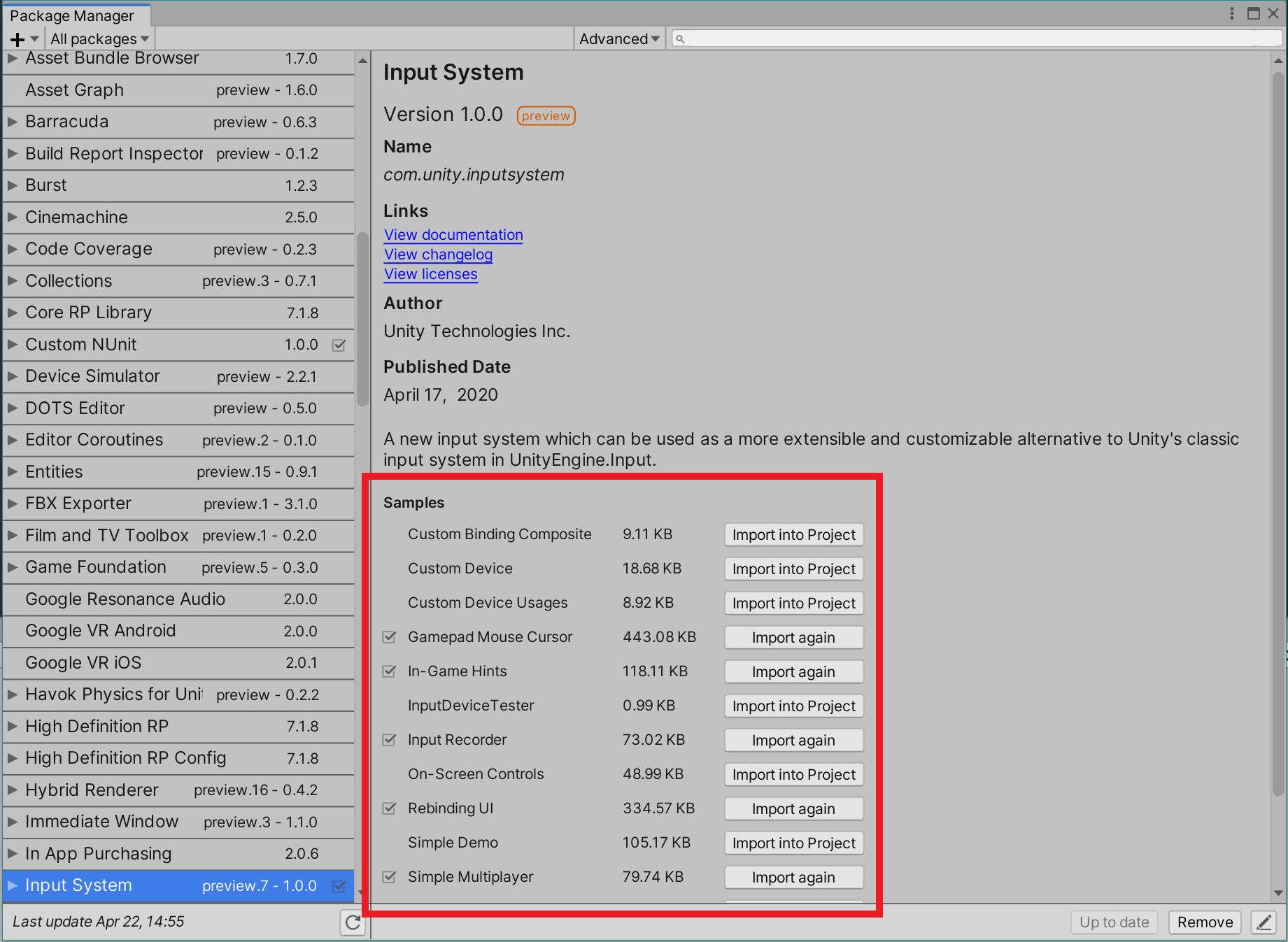Open the All packages filter dropdown

point(99,39)
